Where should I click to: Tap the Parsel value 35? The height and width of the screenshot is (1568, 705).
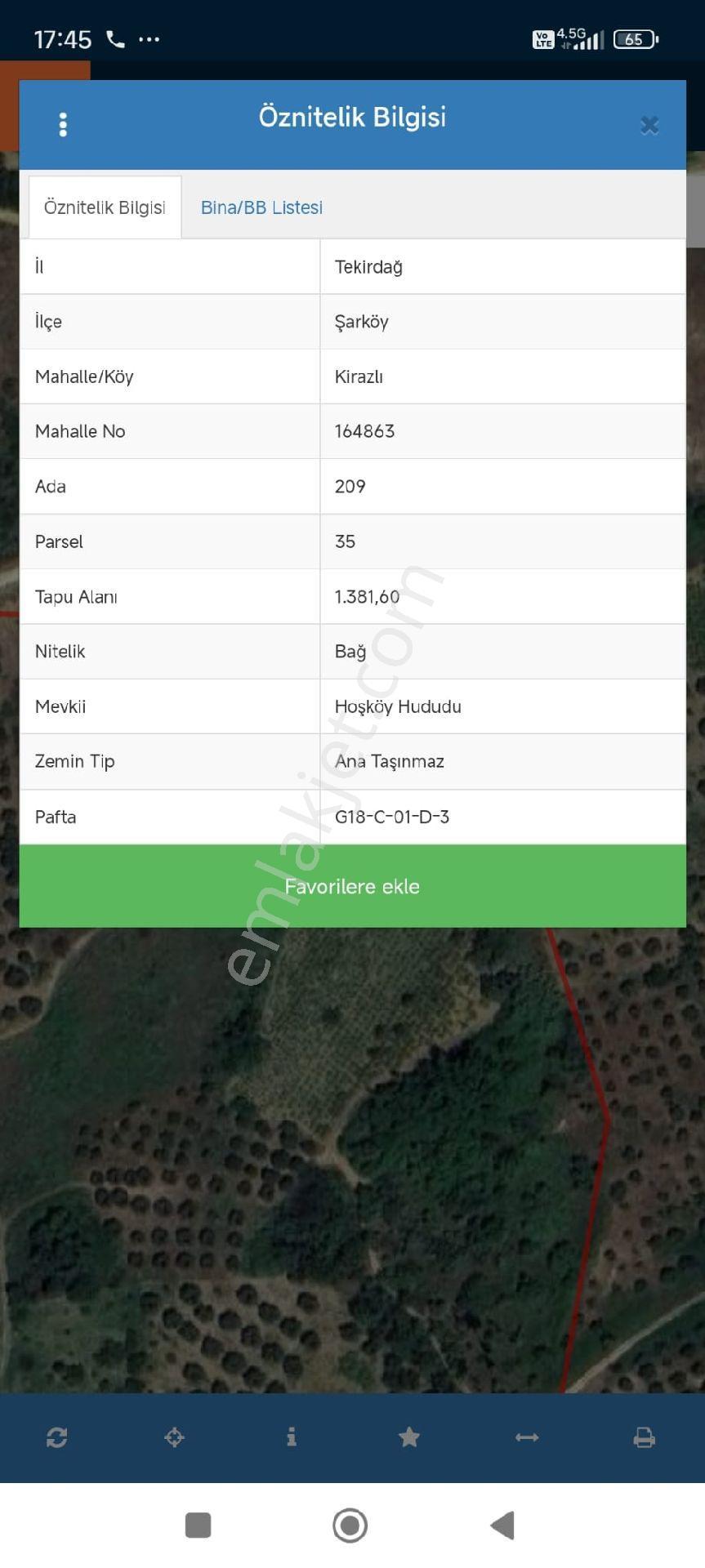345,541
